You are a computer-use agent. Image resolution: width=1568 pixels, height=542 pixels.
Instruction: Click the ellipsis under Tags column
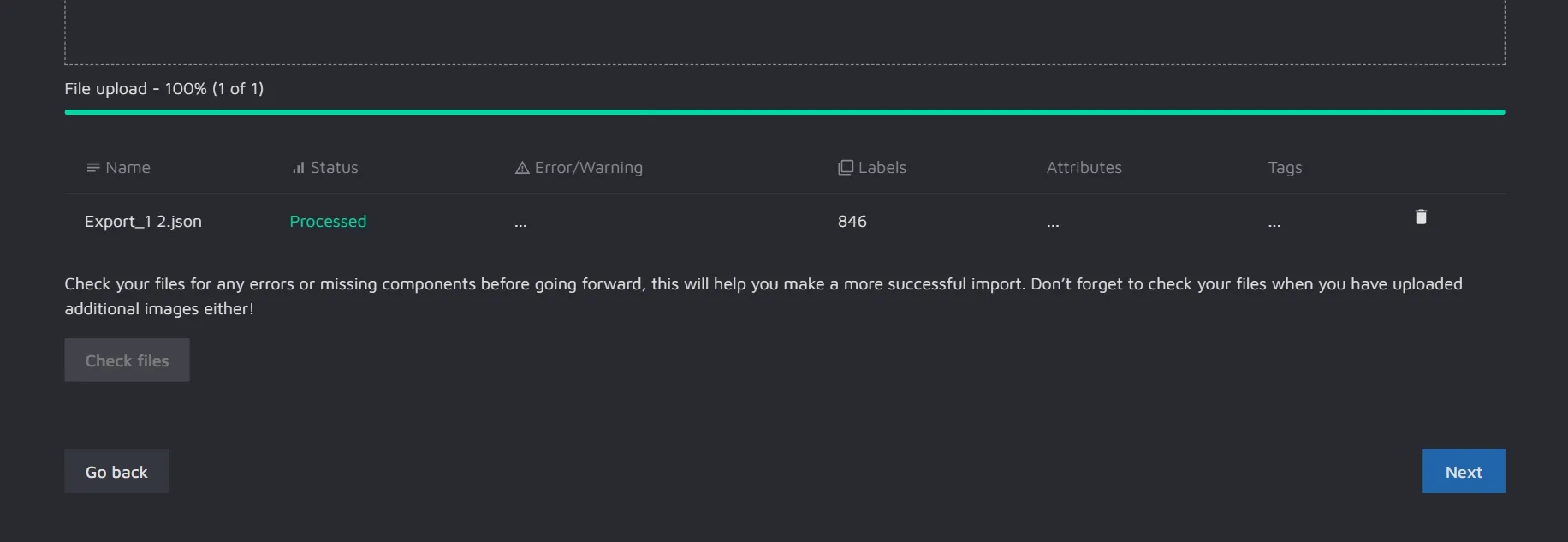tap(1274, 224)
